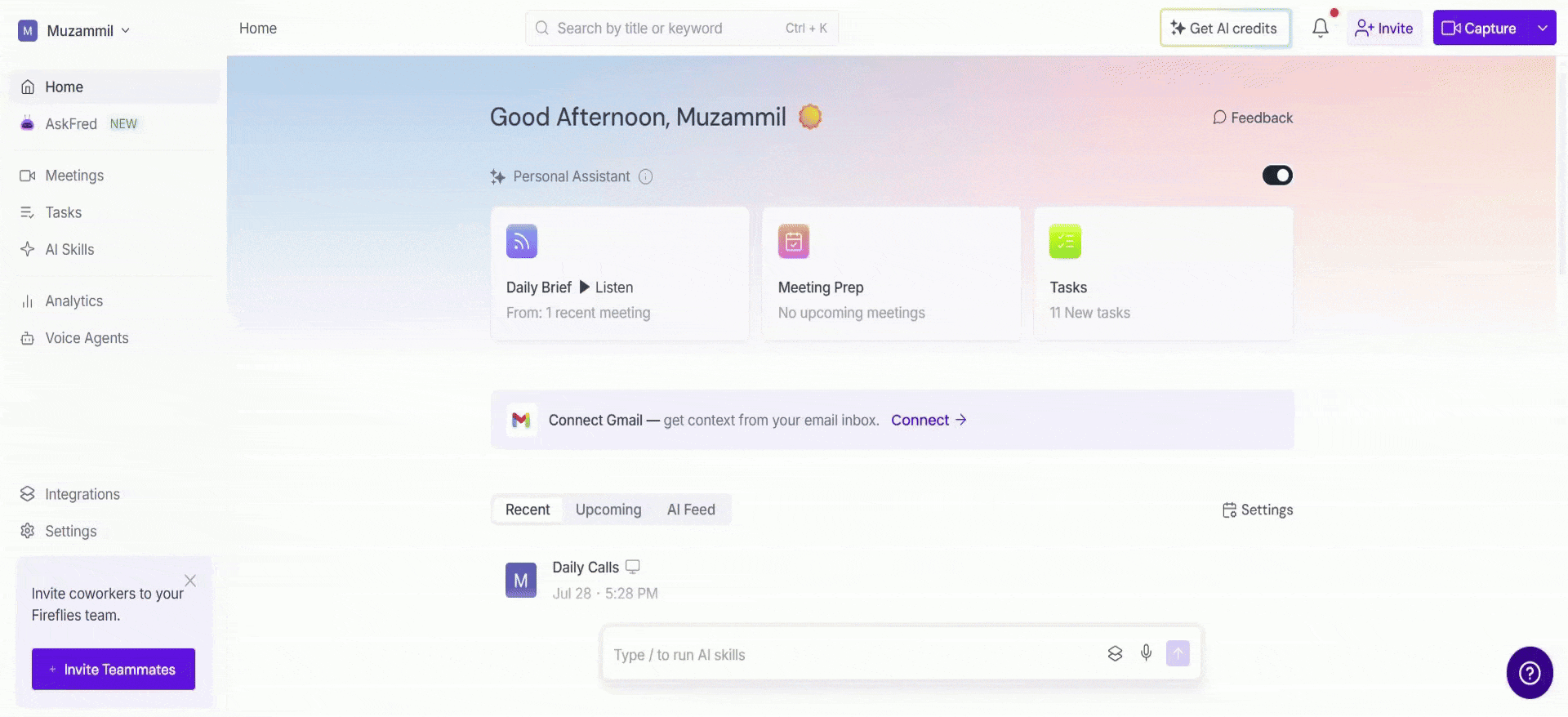Click the Daily Brief feed icon
The image size is (1568, 717).
click(522, 241)
